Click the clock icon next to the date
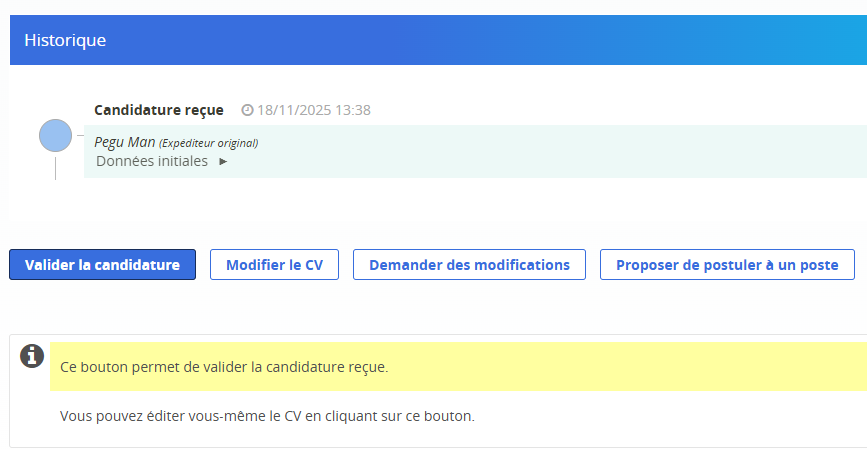Image resolution: width=867 pixels, height=450 pixels. [247, 110]
